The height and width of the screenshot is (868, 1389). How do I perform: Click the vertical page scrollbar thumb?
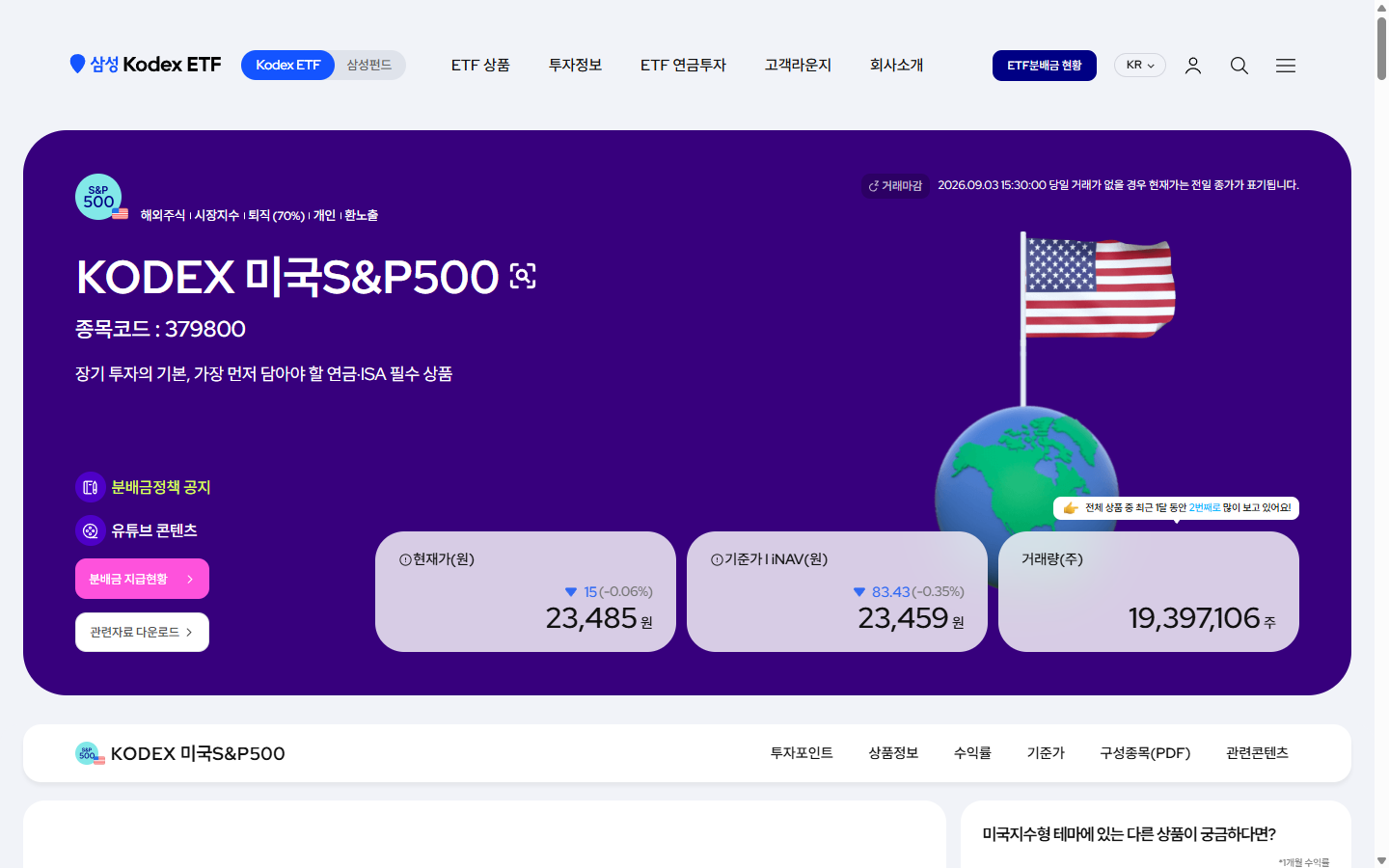point(1381,46)
